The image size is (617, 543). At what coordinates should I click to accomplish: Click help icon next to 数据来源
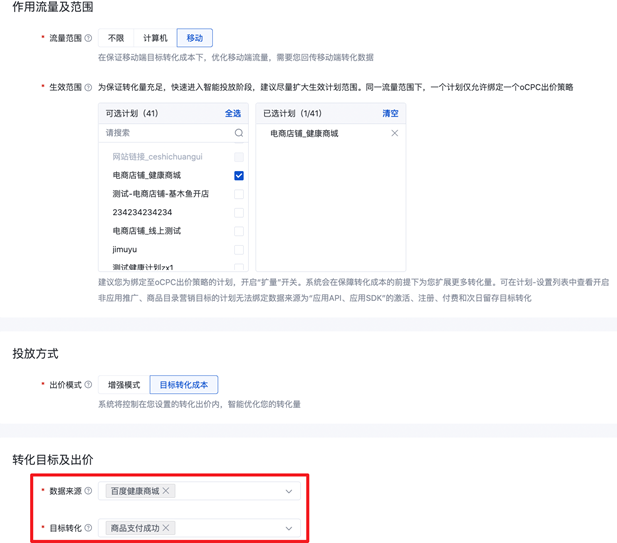(x=89, y=491)
